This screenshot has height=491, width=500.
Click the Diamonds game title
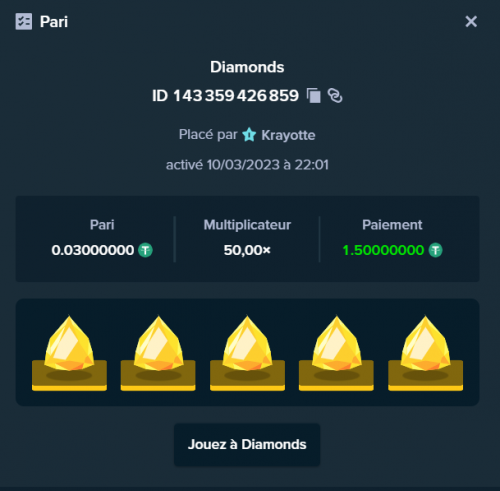(x=247, y=67)
